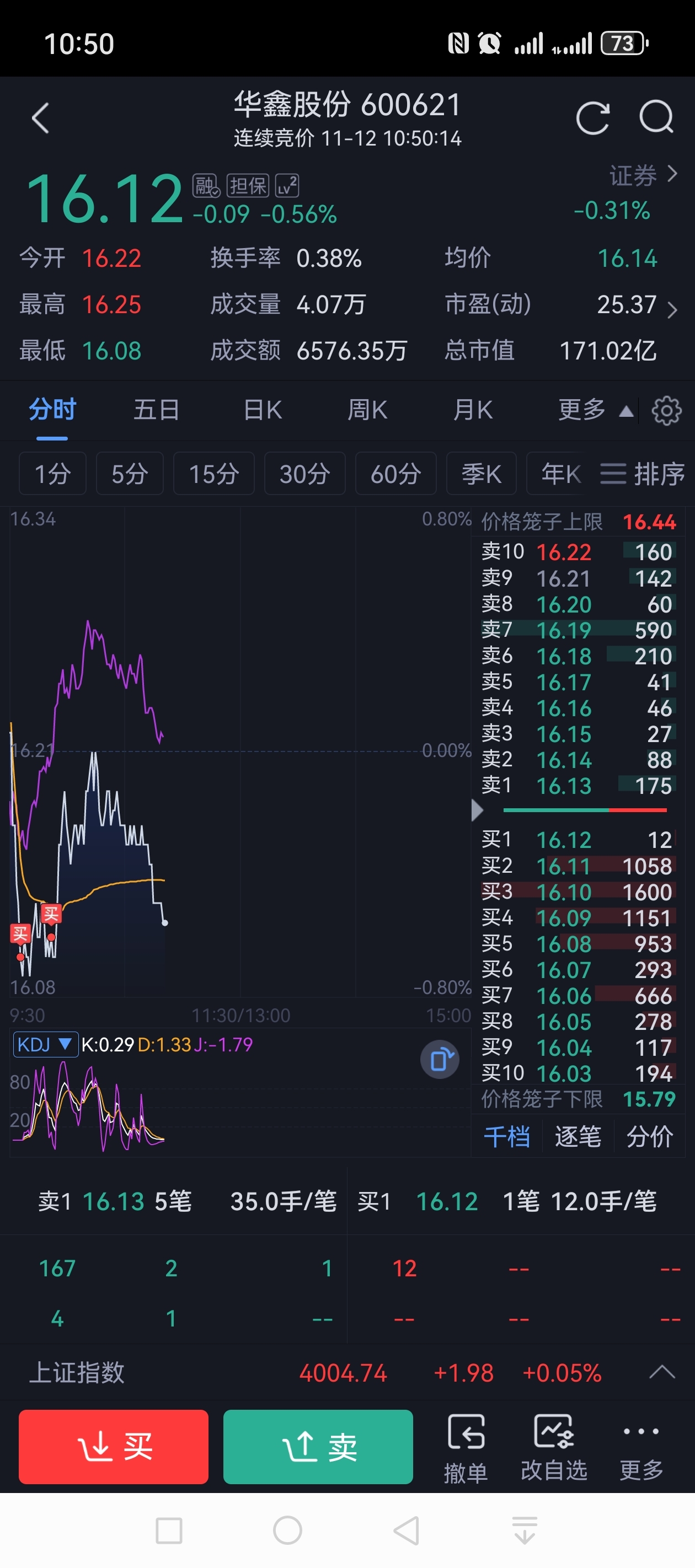Tap the Lv2 data badge

287,186
